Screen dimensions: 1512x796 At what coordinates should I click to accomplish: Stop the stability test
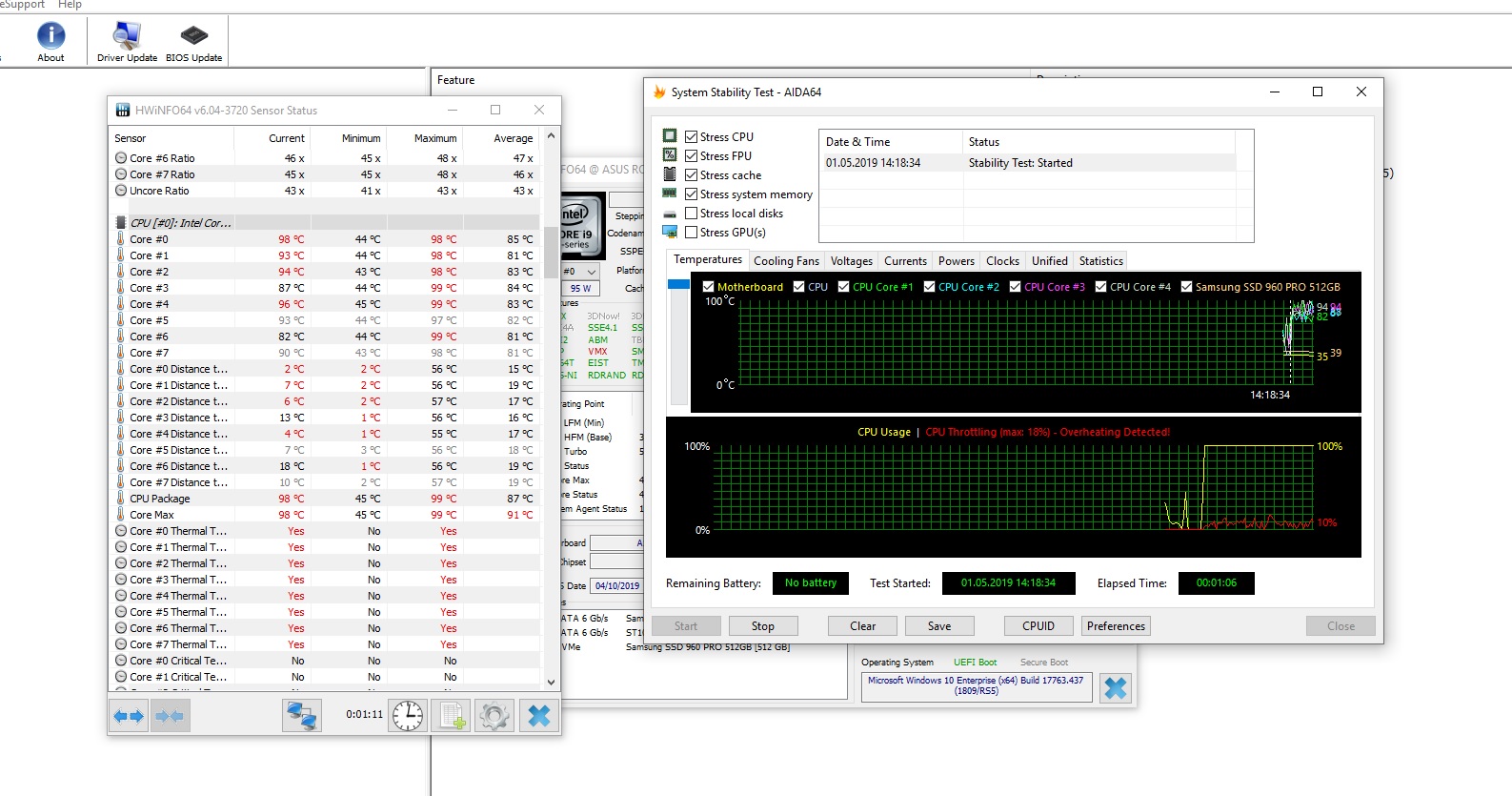coord(762,626)
